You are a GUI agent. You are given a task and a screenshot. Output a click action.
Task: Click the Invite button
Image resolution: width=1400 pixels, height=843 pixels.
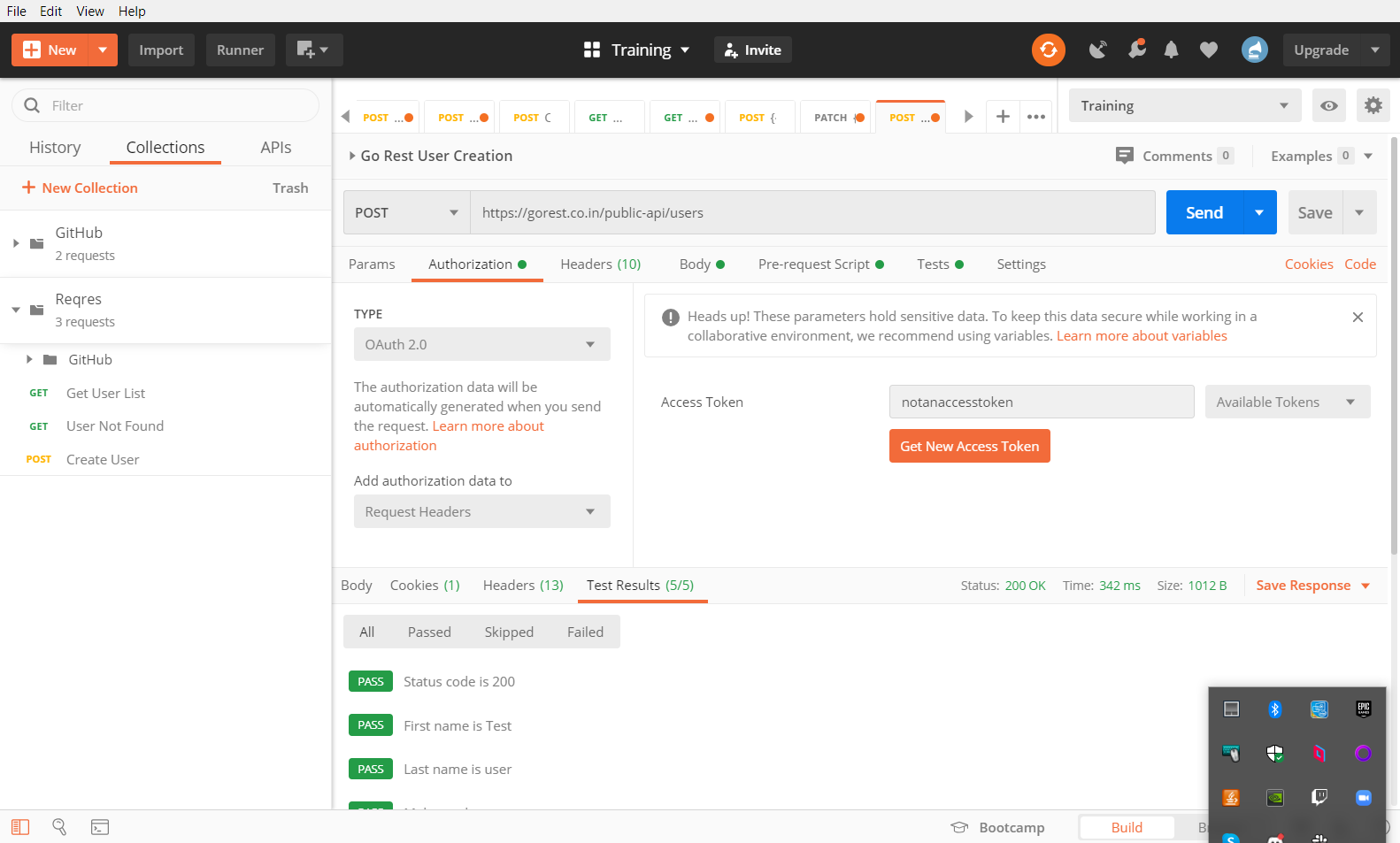[753, 50]
